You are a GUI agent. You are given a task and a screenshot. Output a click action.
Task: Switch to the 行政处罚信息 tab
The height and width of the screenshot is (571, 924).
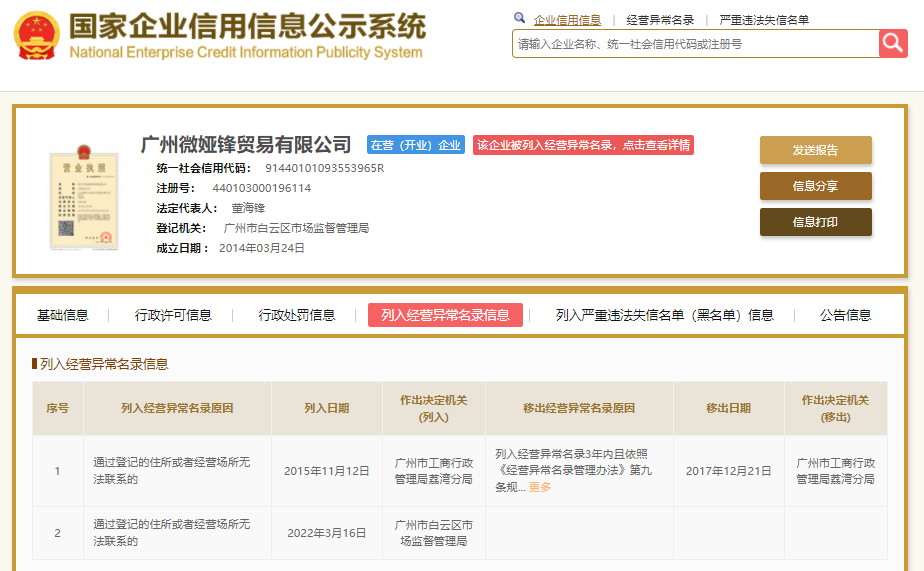pos(296,315)
